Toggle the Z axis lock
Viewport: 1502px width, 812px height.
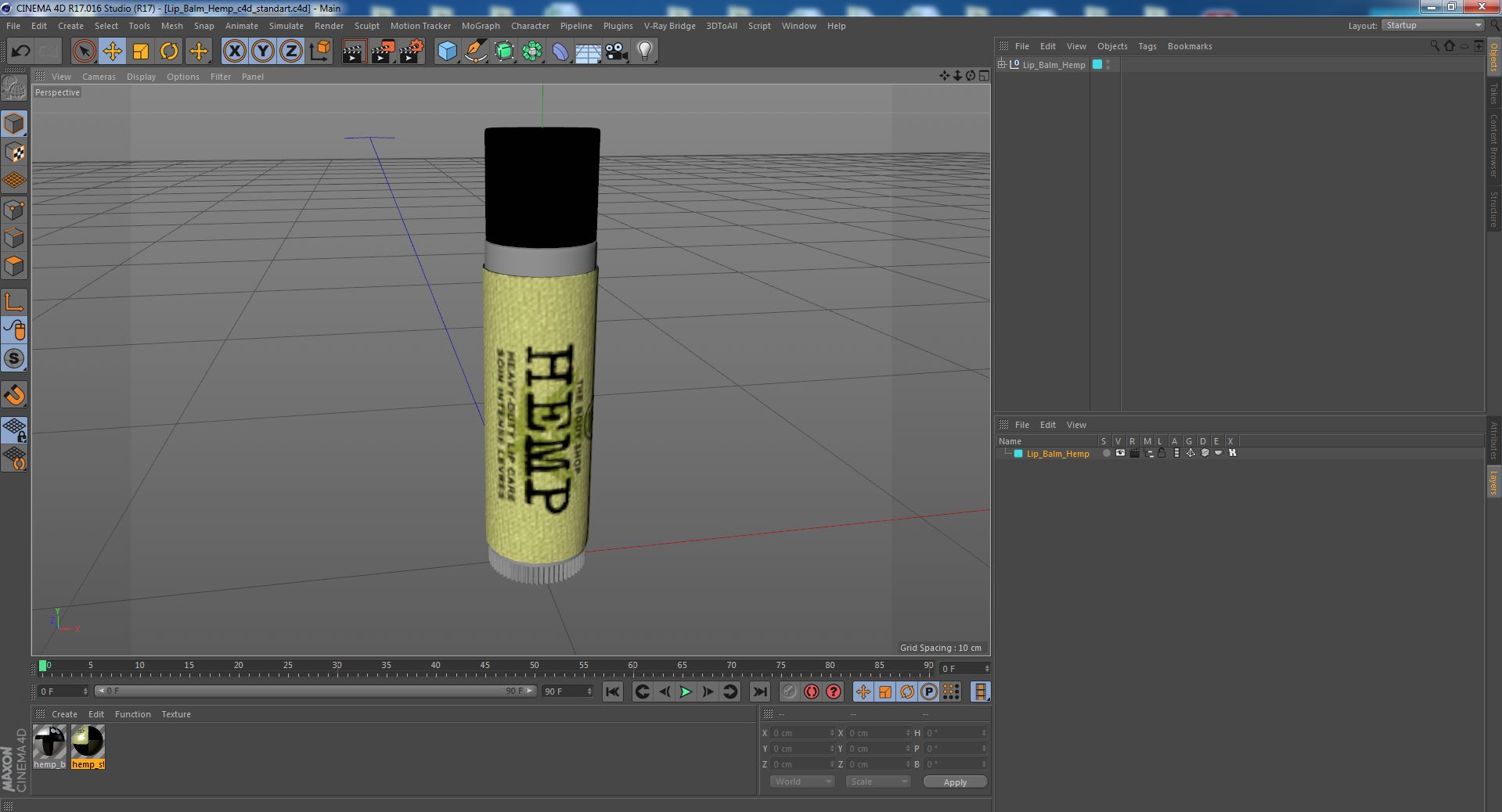290,52
